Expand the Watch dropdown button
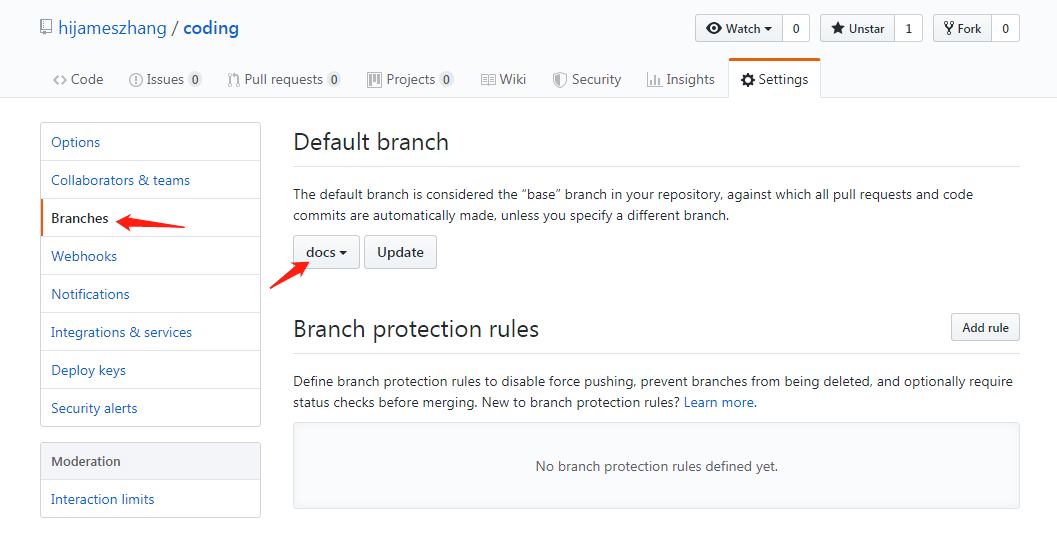 pyautogui.click(x=739, y=28)
